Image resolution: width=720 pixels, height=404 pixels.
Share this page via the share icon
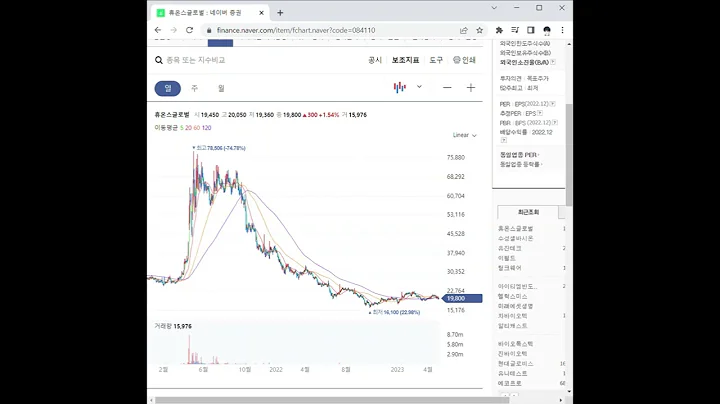click(464, 30)
